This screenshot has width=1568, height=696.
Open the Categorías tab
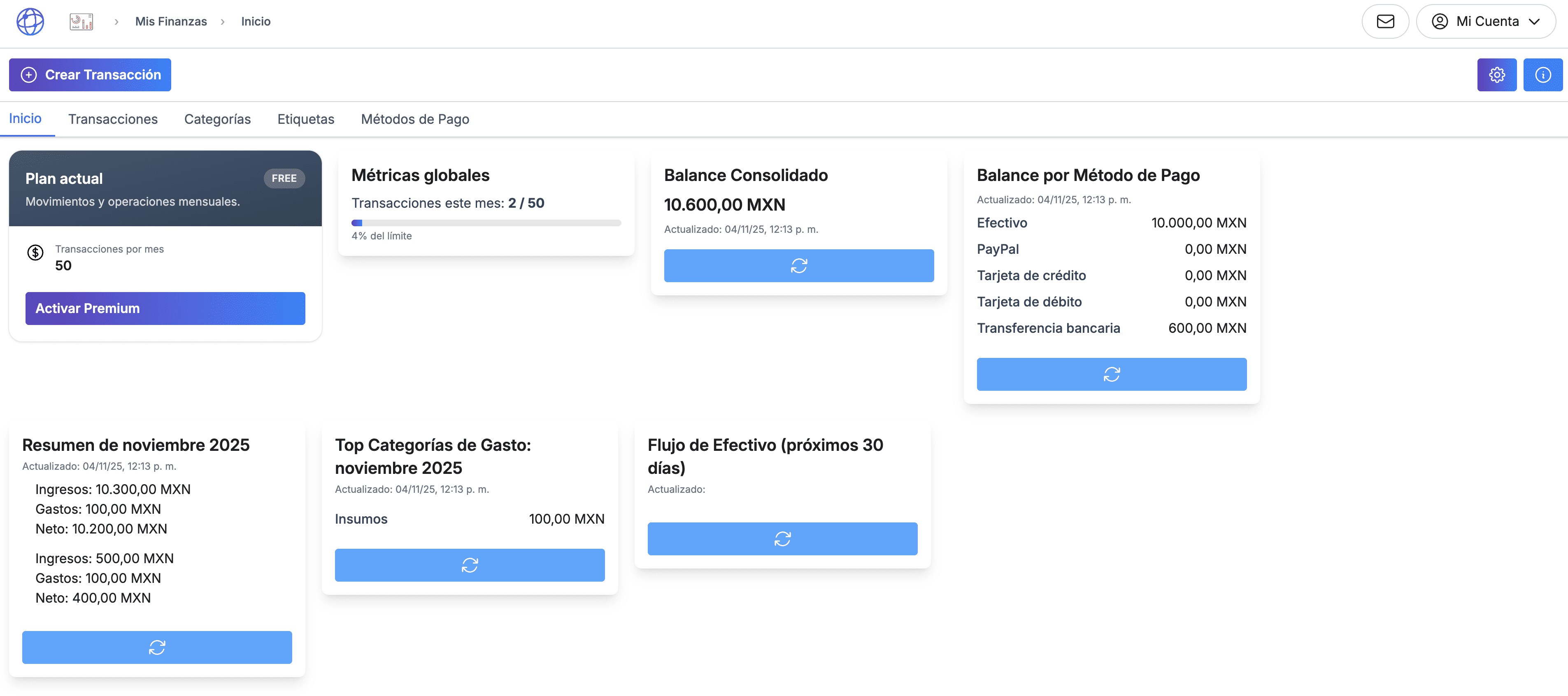click(x=217, y=119)
